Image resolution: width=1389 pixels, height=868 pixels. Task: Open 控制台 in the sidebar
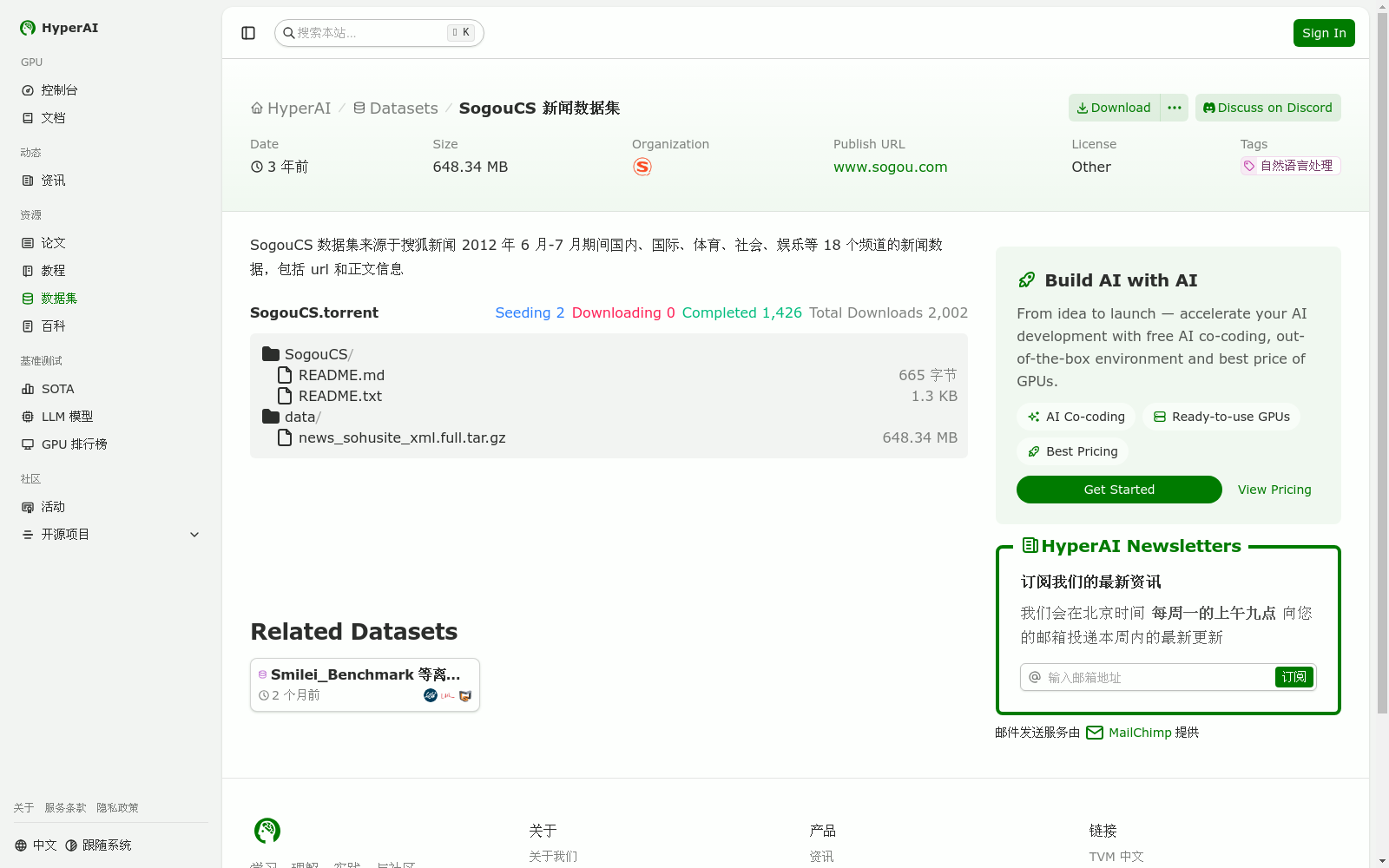coord(111,90)
